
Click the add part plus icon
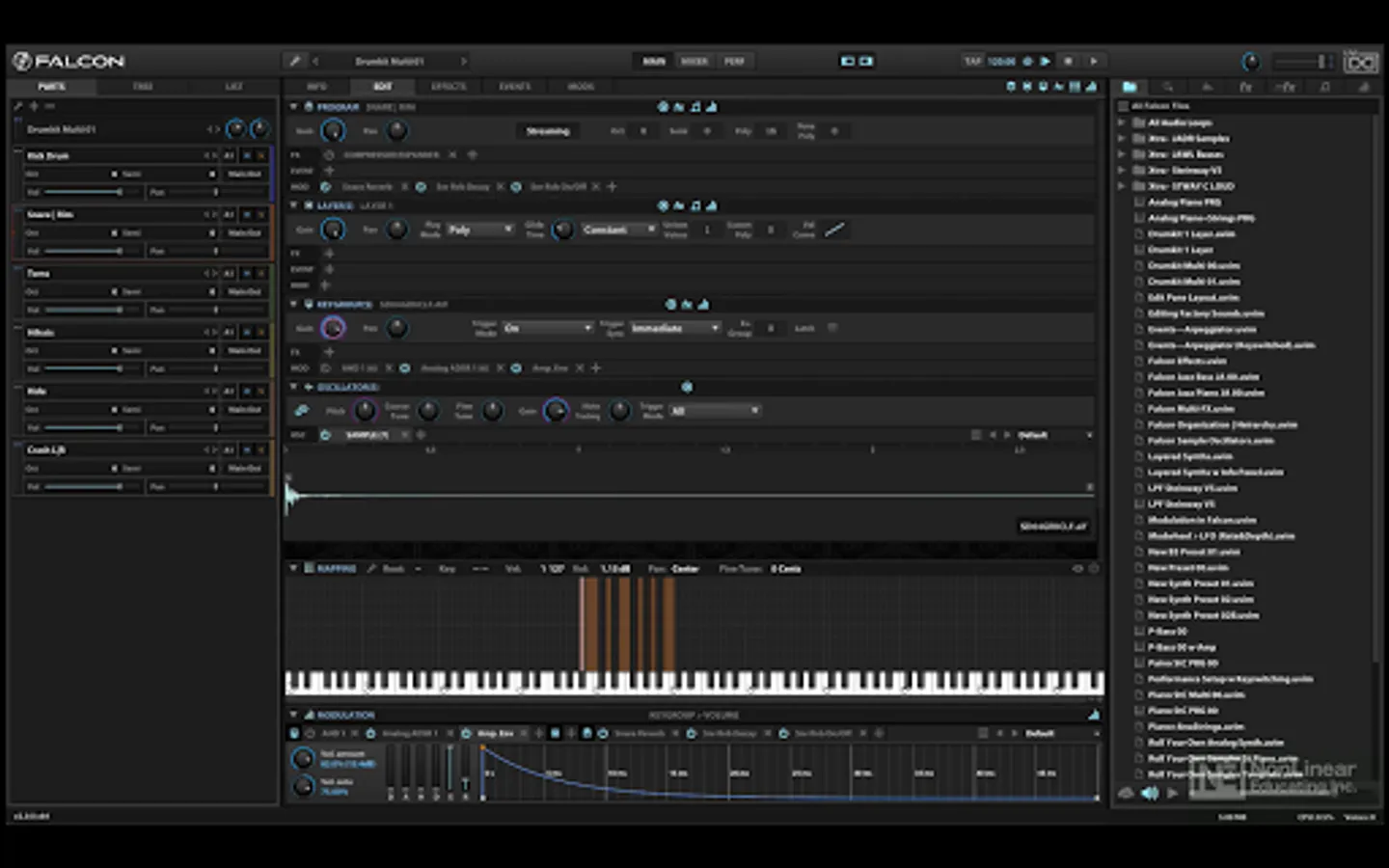point(34,106)
